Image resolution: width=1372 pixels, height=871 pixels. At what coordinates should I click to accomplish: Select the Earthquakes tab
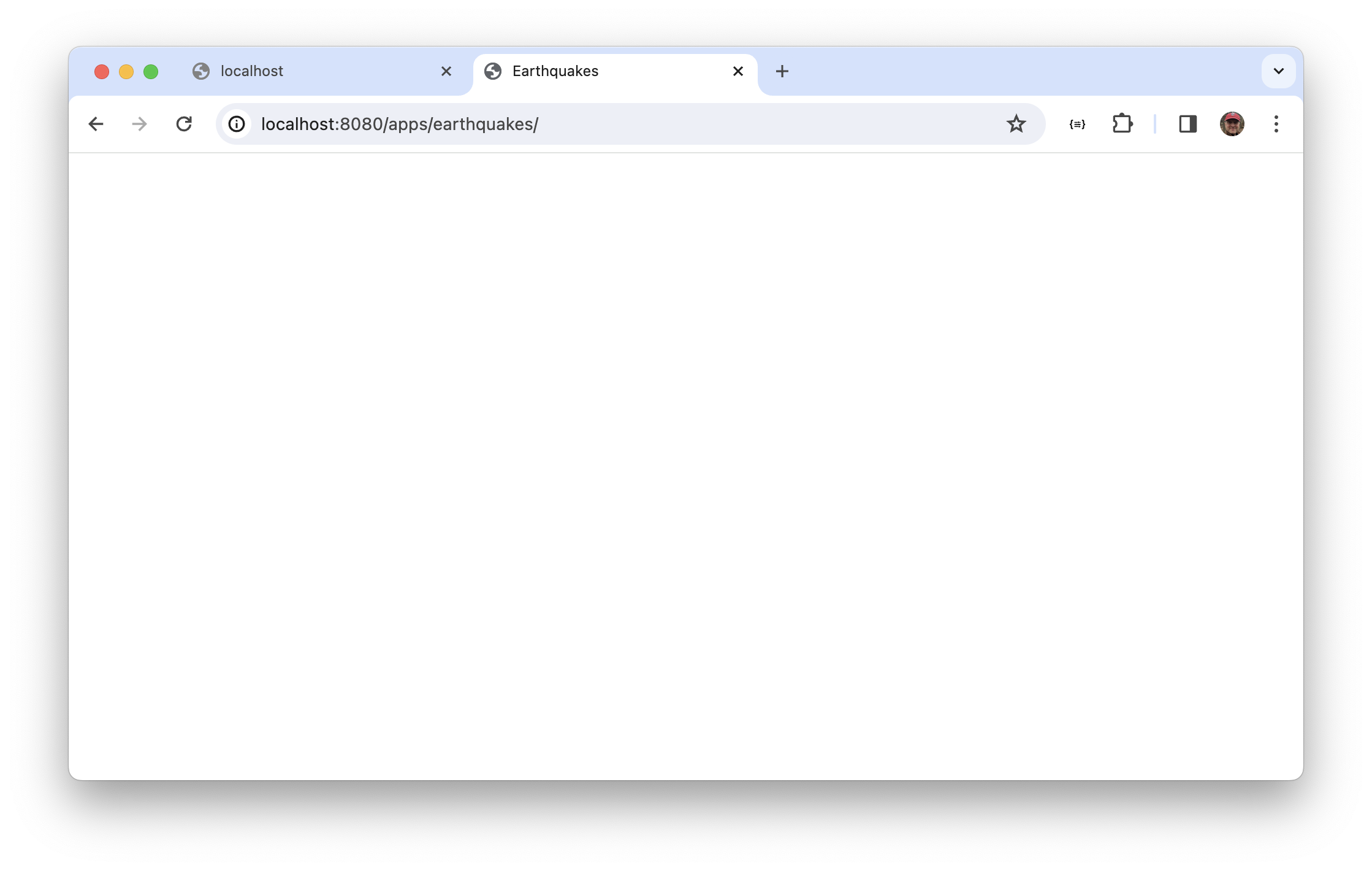tap(601, 71)
